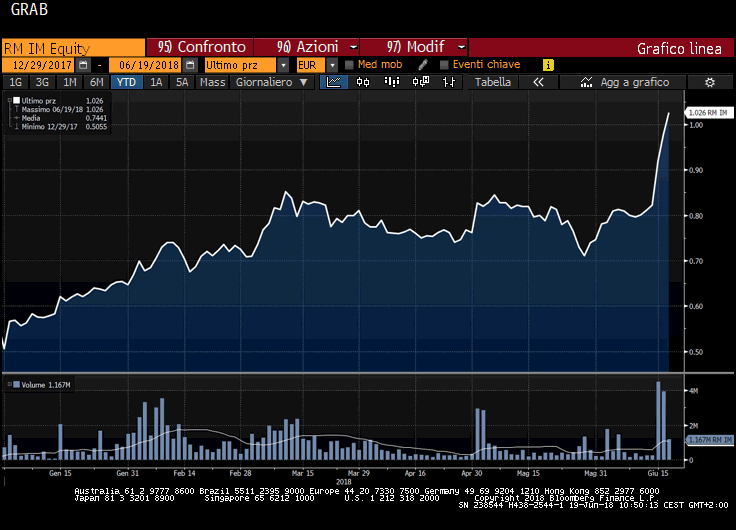This screenshot has height=530, width=736.
Task: Click the Massimo 06/19/18 legend row
Action: (62, 109)
